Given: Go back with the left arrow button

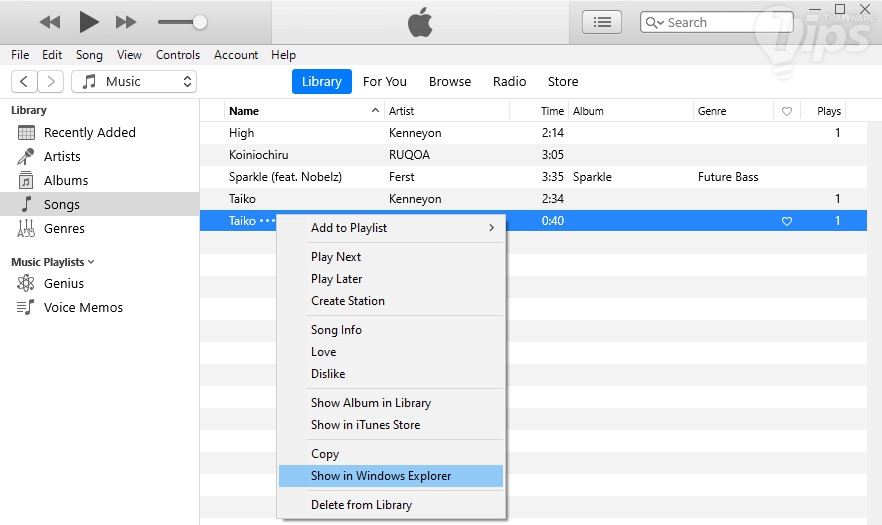Looking at the screenshot, I should (x=24, y=82).
